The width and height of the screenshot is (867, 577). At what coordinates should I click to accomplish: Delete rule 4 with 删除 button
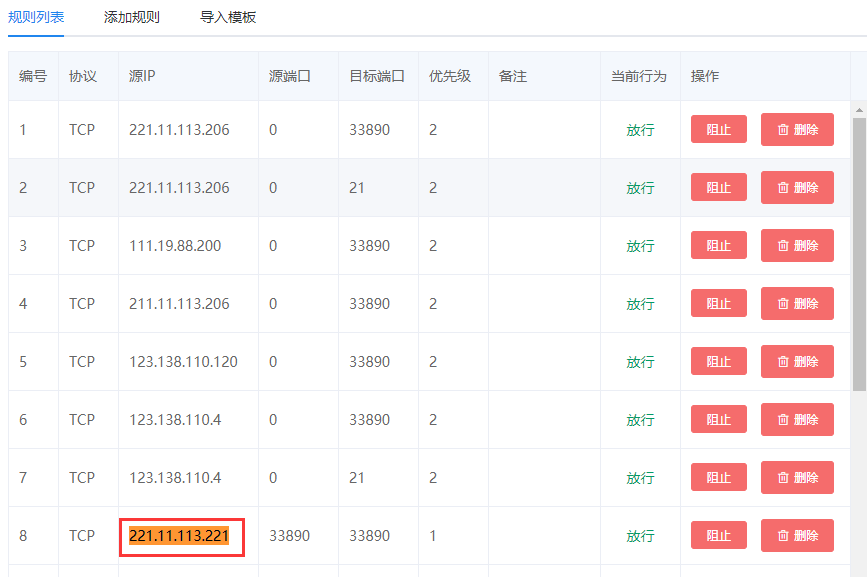(x=797, y=304)
